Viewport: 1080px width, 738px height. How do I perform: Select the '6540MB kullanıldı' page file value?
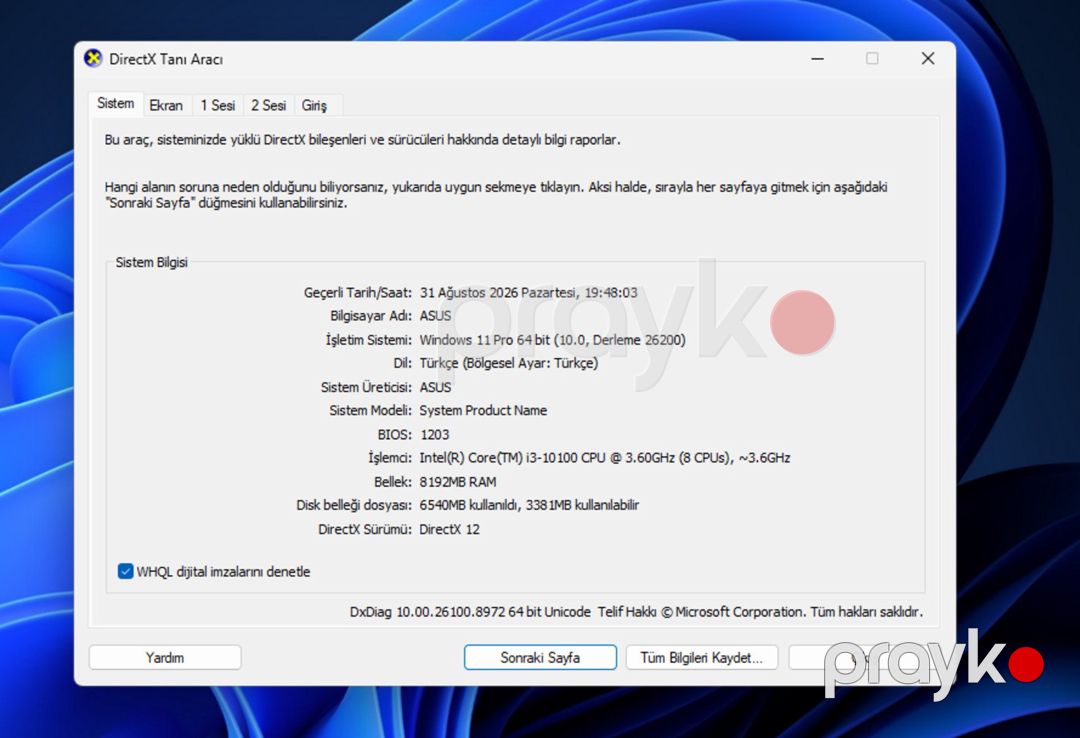click(x=469, y=505)
